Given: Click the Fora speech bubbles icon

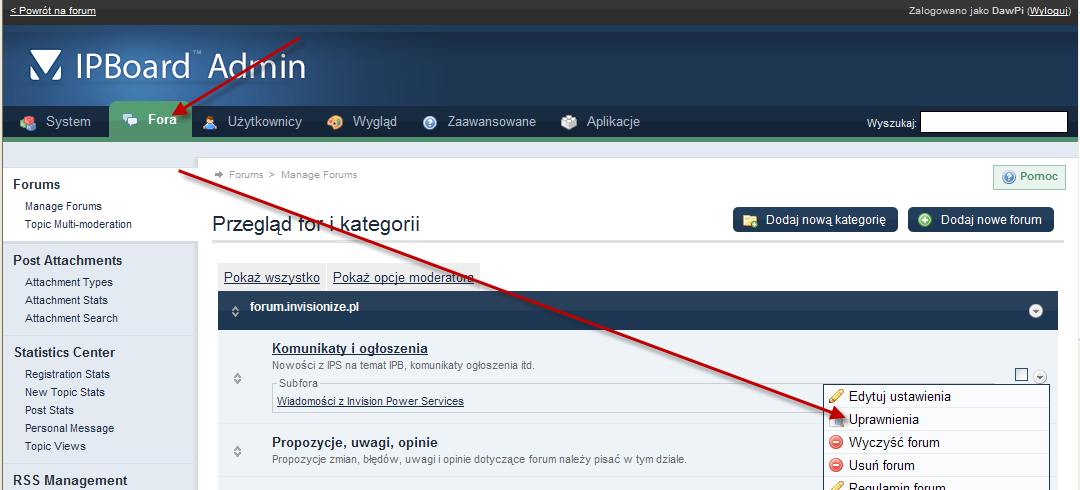Looking at the screenshot, I should click(131, 120).
